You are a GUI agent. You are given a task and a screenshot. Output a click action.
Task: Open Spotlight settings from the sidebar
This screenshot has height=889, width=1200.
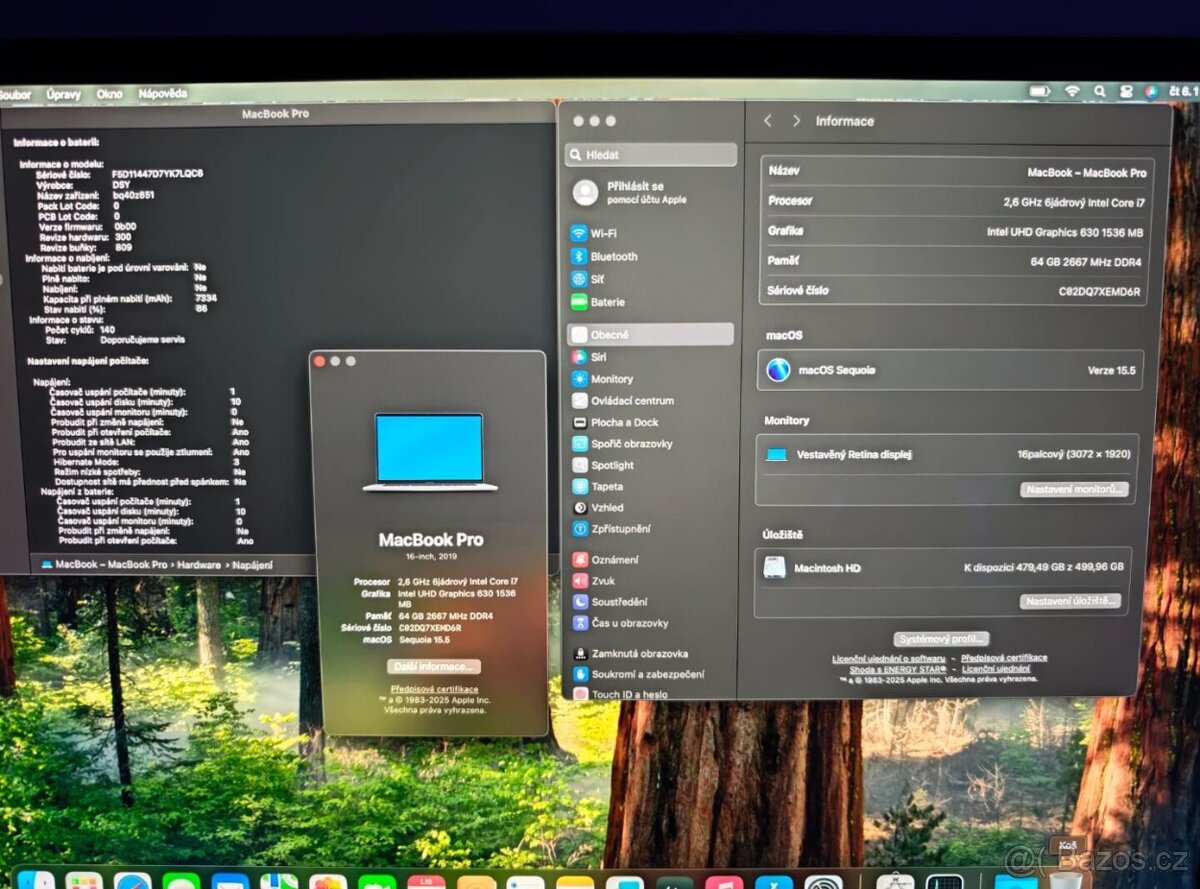pyautogui.click(x=612, y=464)
